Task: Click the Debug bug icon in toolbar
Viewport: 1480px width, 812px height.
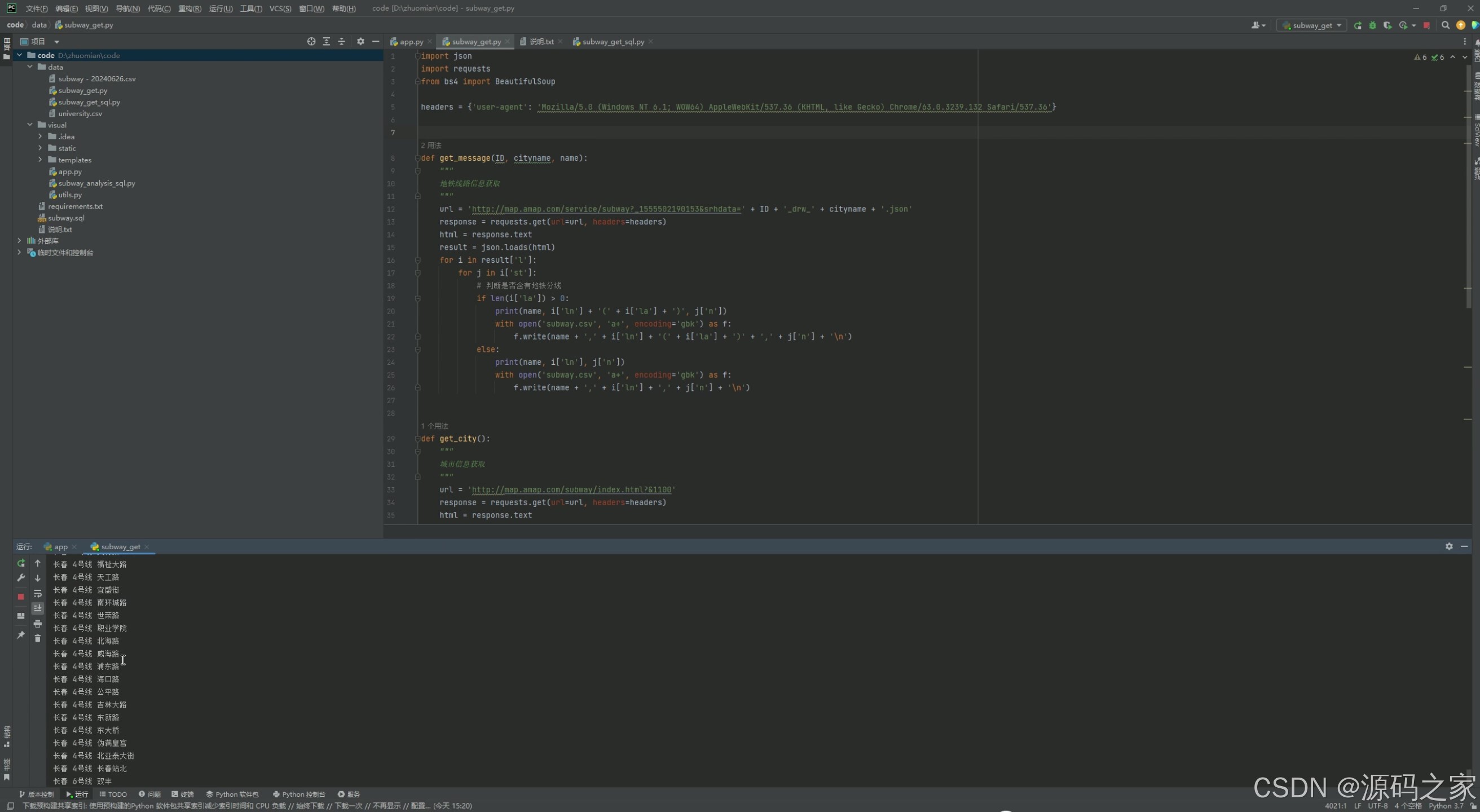Action: pyautogui.click(x=1373, y=25)
